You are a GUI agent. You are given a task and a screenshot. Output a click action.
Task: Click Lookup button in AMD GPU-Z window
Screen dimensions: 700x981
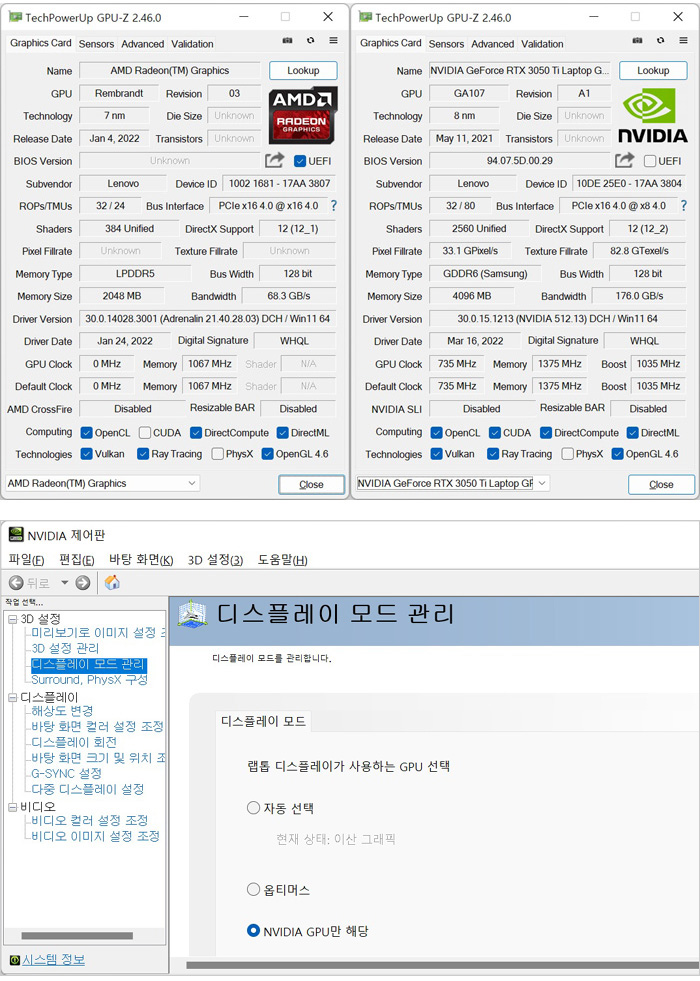click(x=303, y=71)
